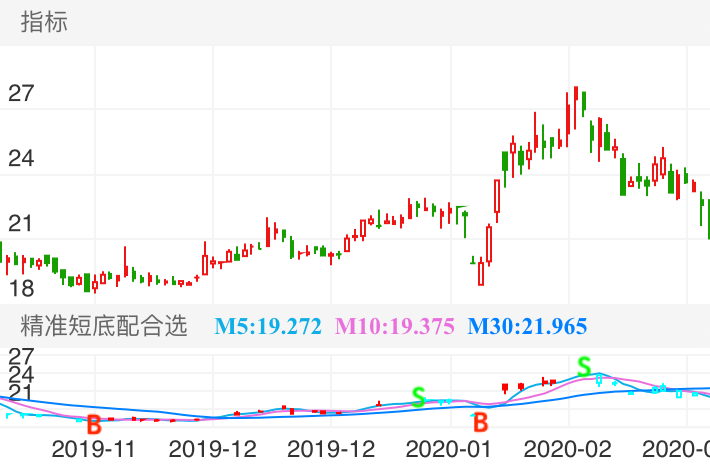Click the blue M30:21.965 label
The width and height of the screenshot is (710, 472).
point(527,326)
